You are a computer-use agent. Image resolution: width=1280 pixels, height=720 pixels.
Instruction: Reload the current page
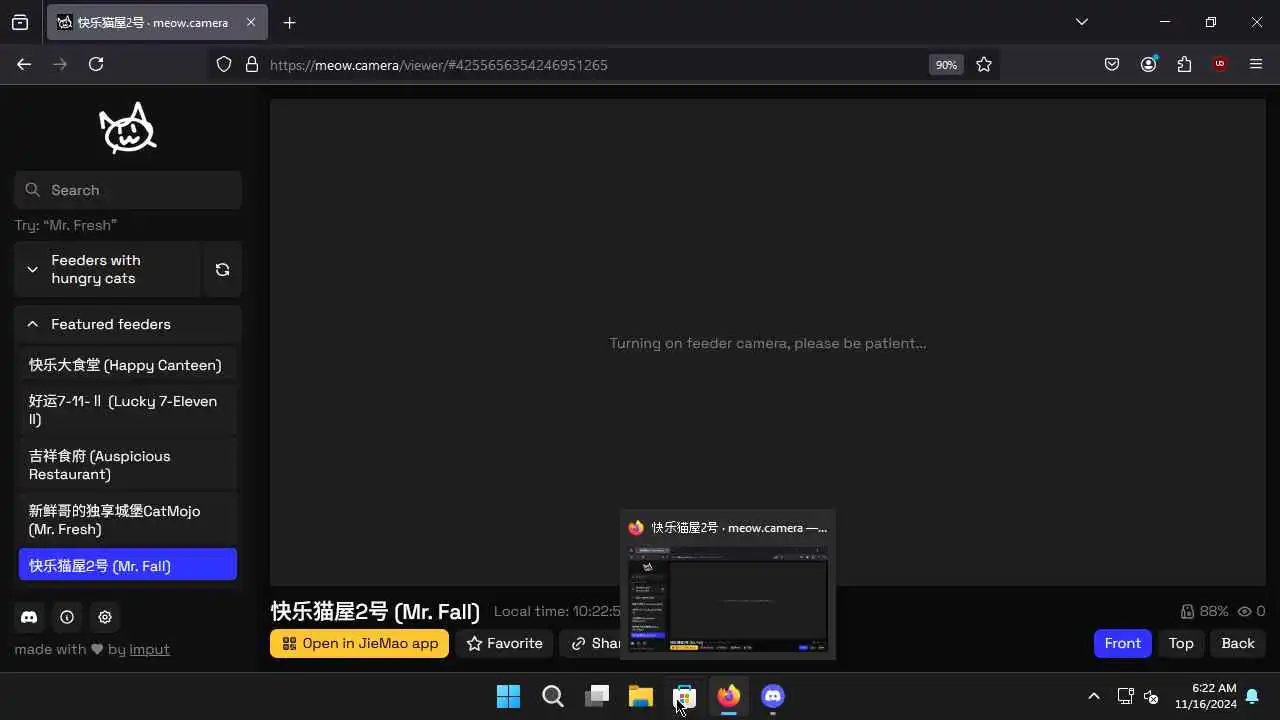coord(96,64)
